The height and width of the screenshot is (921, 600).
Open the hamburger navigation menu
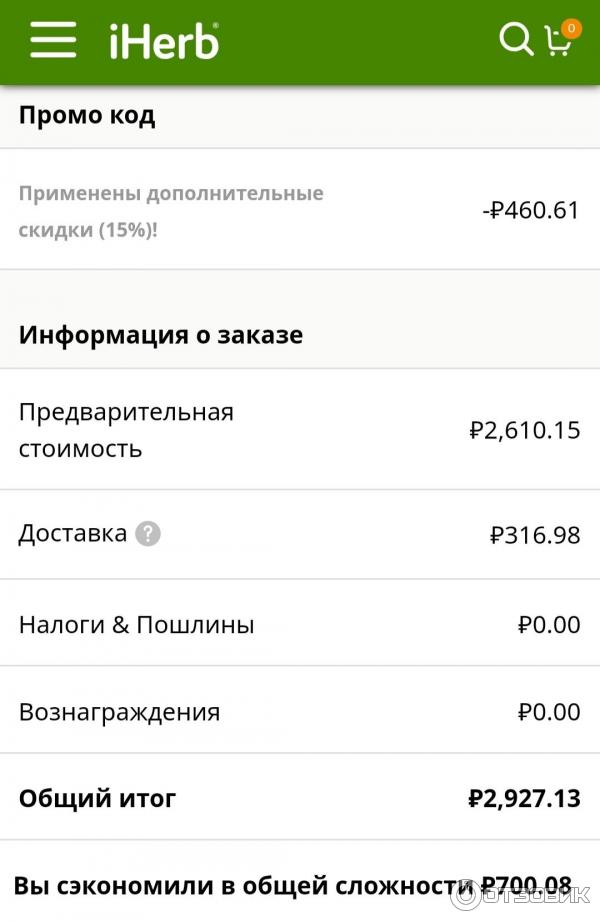(53, 41)
